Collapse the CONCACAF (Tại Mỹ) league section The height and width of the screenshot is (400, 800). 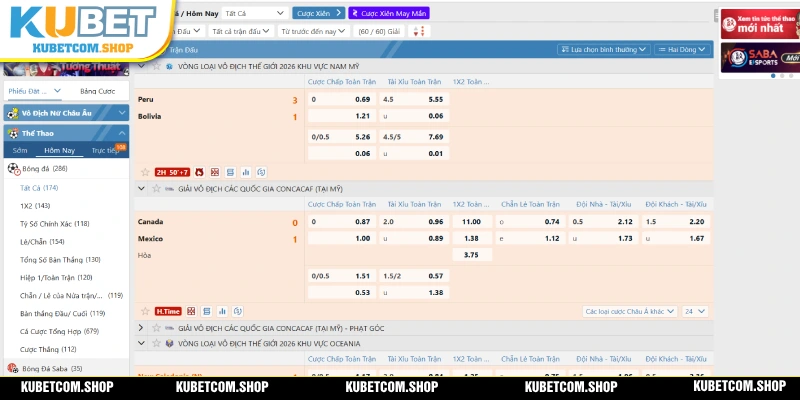(x=141, y=189)
